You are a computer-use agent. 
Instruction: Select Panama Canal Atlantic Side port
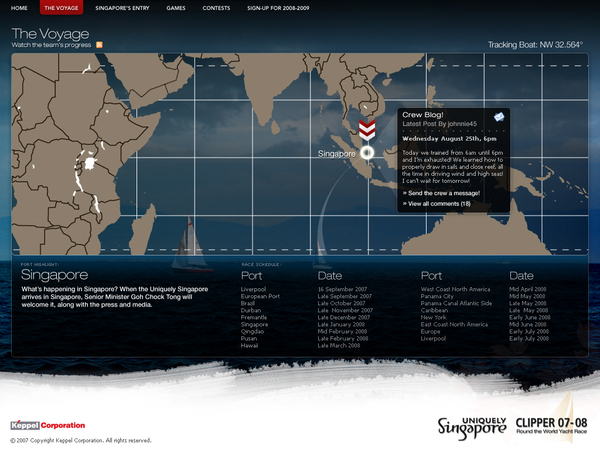point(457,303)
